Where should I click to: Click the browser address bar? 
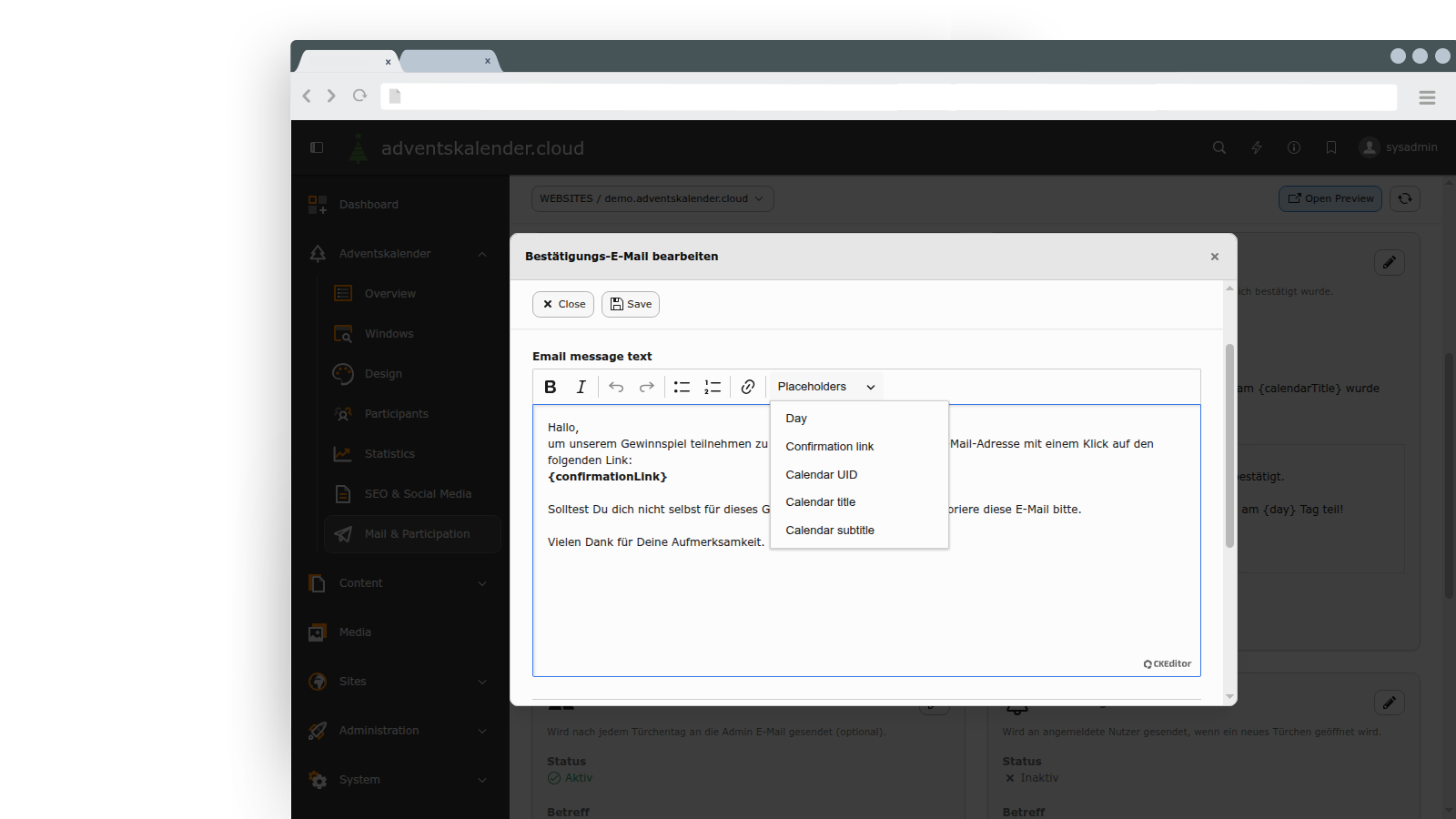coord(889,96)
